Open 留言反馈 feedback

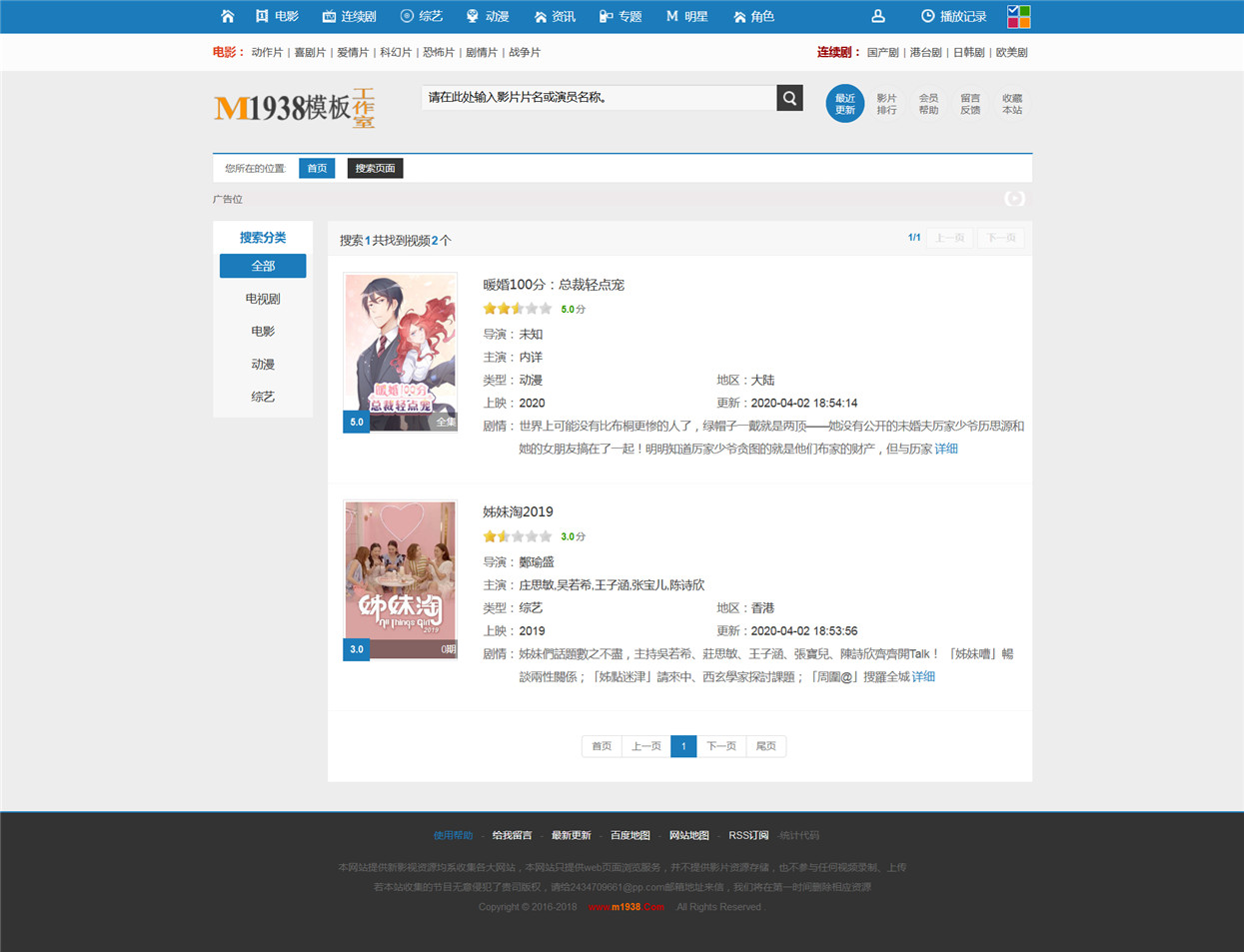coord(970,104)
